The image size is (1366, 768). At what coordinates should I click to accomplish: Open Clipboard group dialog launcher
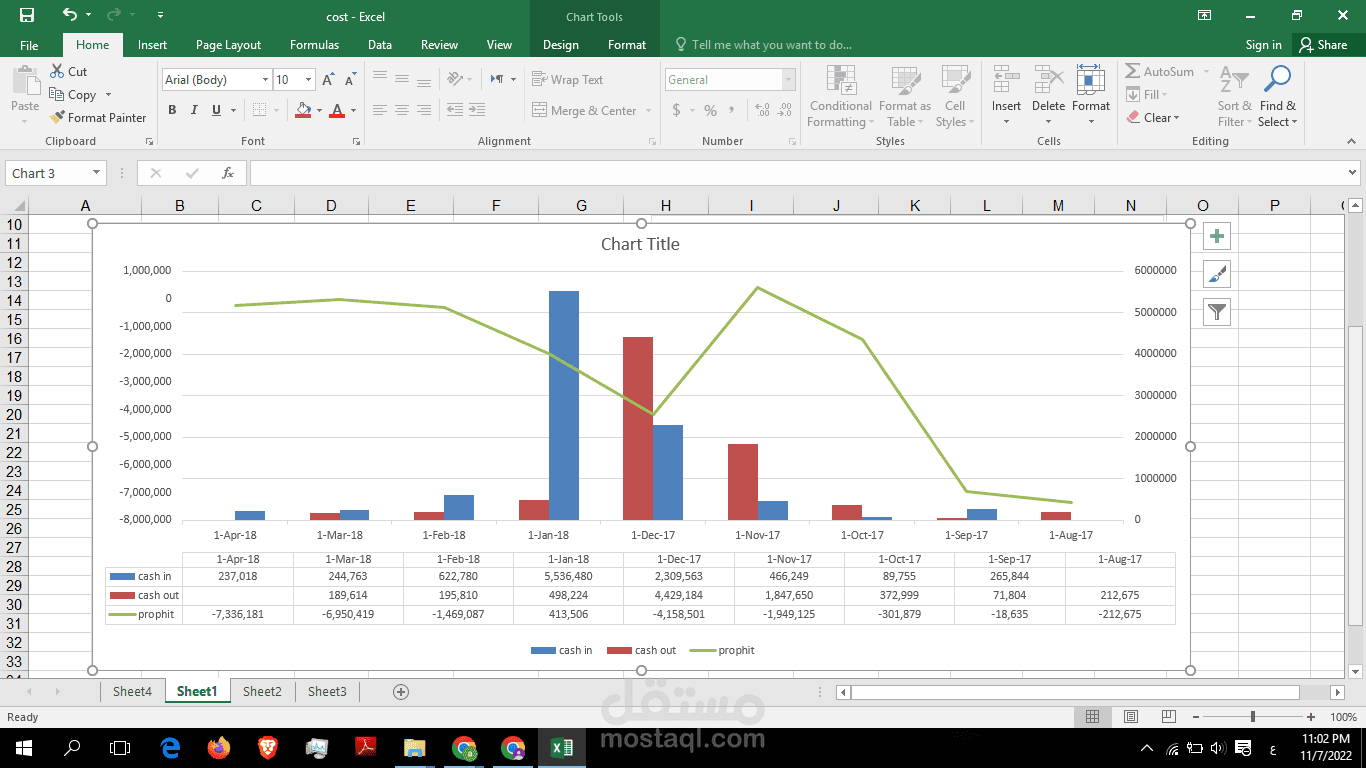coord(150,142)
